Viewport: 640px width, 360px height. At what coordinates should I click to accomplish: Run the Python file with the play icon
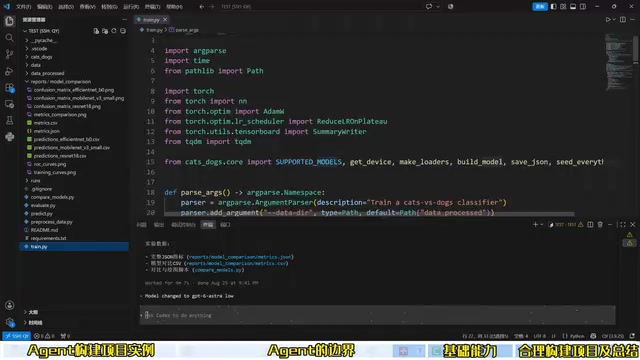608,20
